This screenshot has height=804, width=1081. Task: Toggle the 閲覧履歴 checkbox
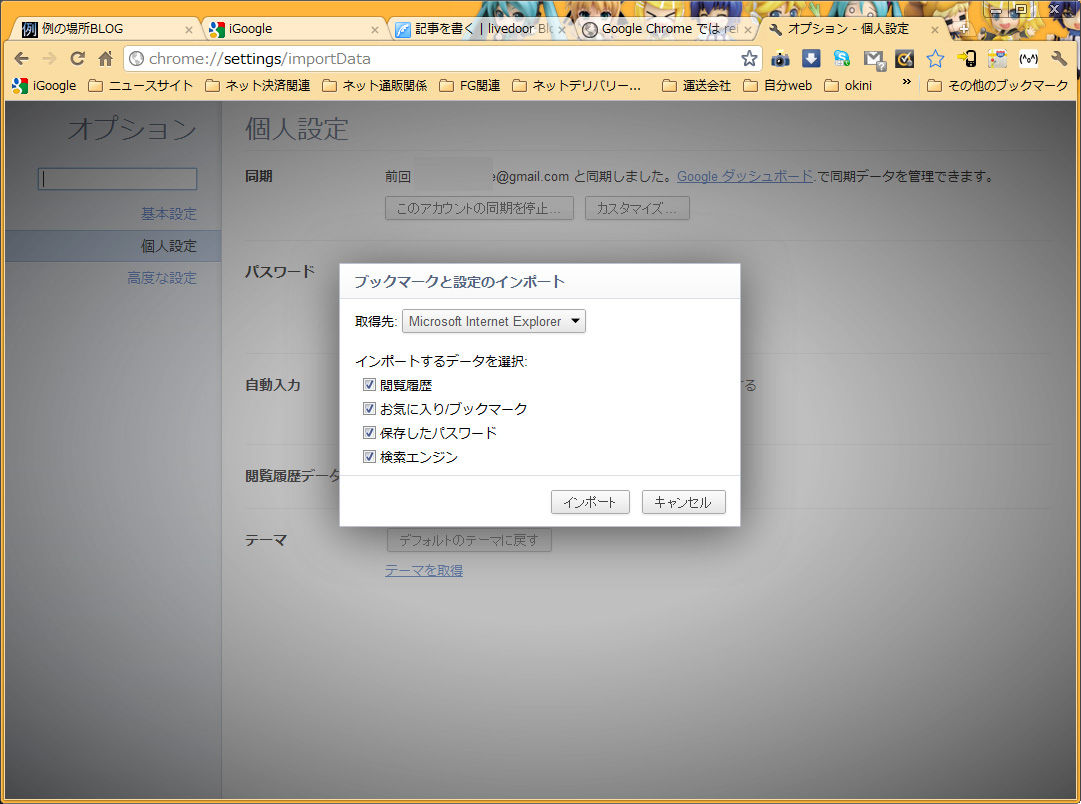click(x=370, y=385)
